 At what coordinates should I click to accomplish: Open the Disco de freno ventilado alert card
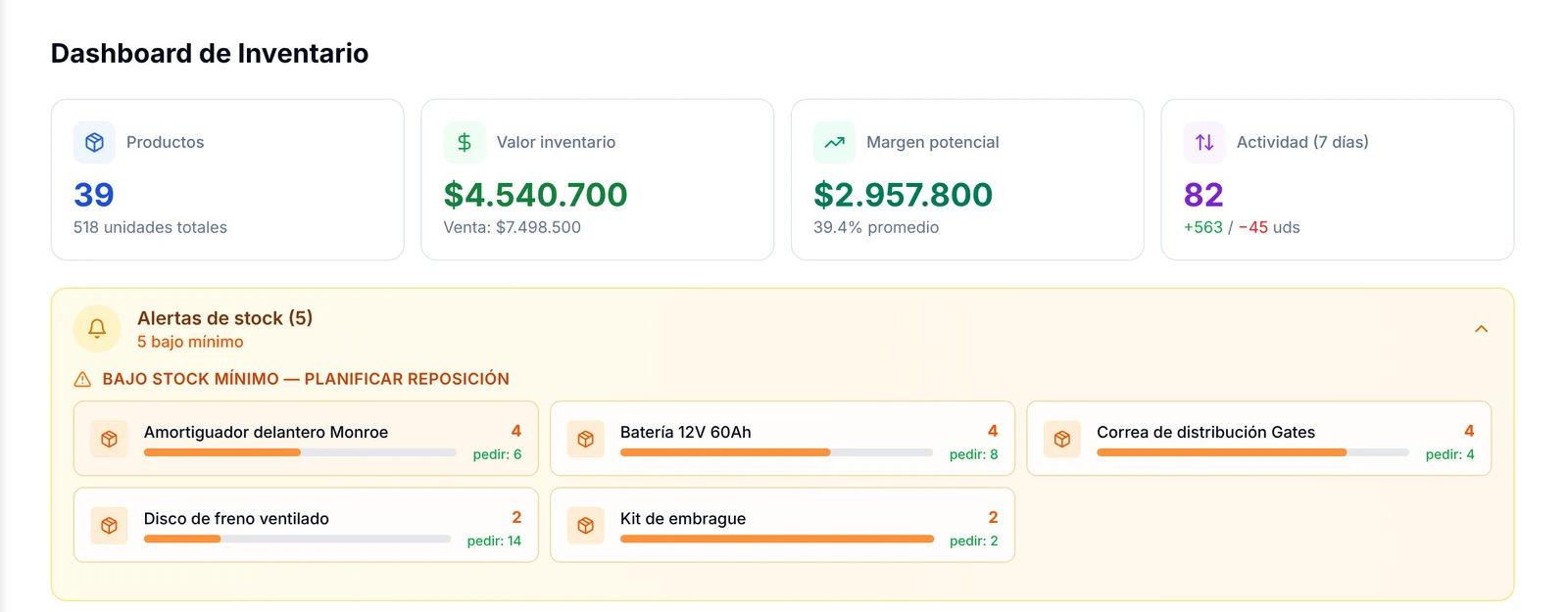(306, 525)
